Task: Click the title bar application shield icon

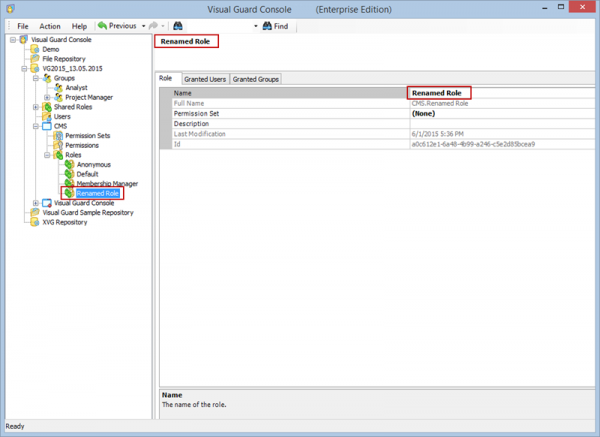Action: coord(10,8)
